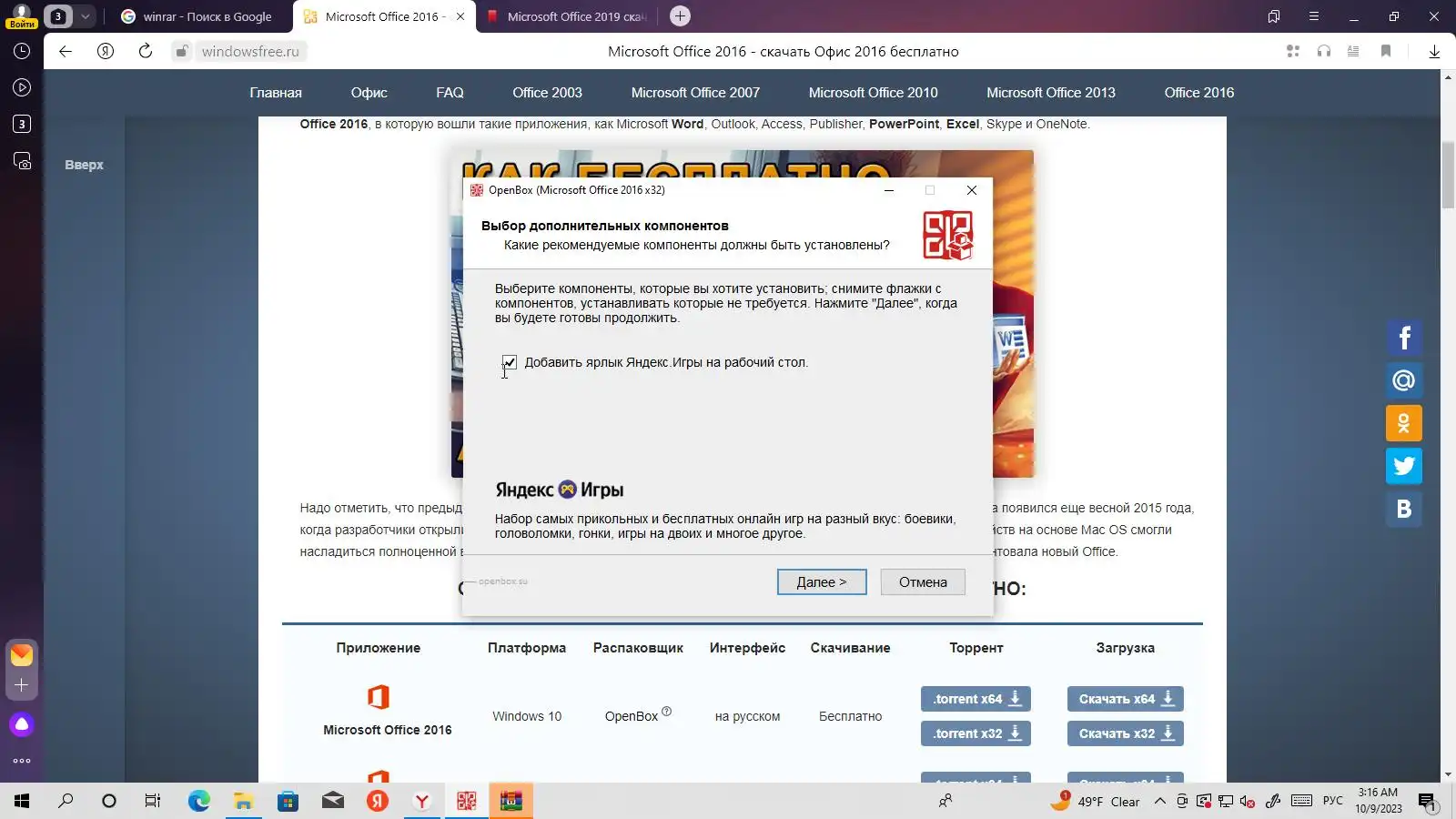The width and height of the screenshot is (1456, 819).
Task: Click the WinRAR icon in the taskbar
Action: (511, 801)
